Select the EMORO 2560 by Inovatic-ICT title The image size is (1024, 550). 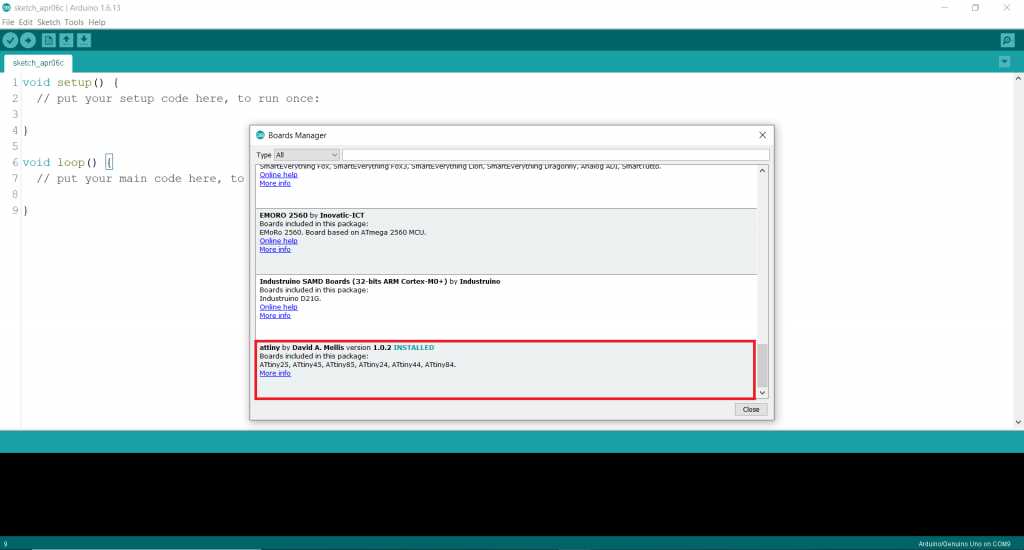pos(312,216)
